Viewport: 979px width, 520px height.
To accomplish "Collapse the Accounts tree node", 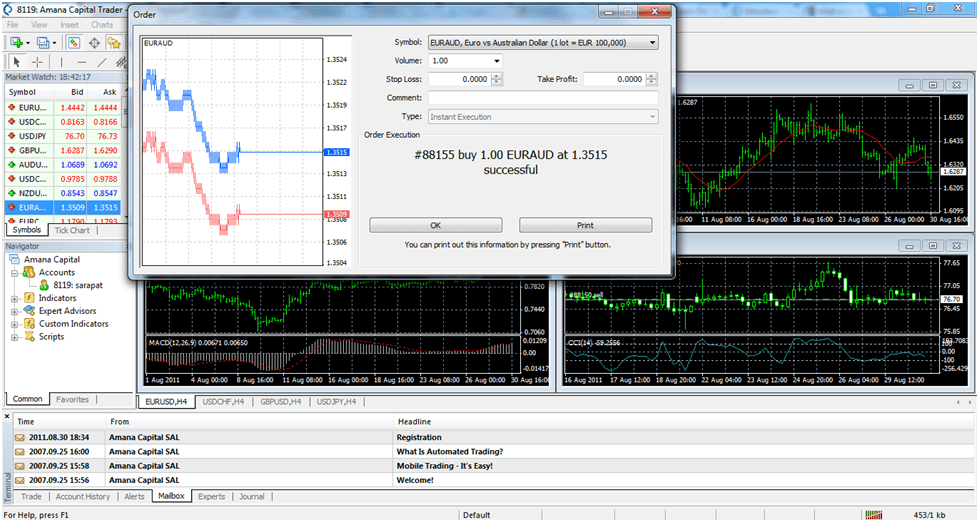I will click(x=14, y=272).
